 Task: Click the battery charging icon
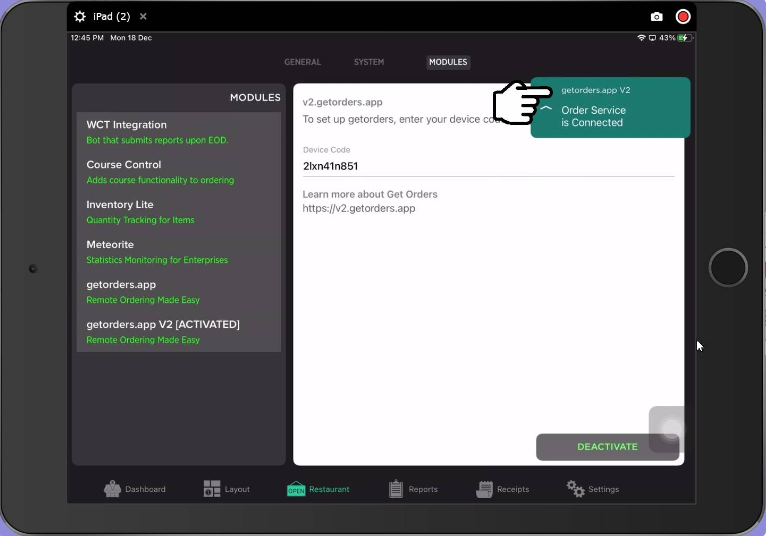(685, 38)
